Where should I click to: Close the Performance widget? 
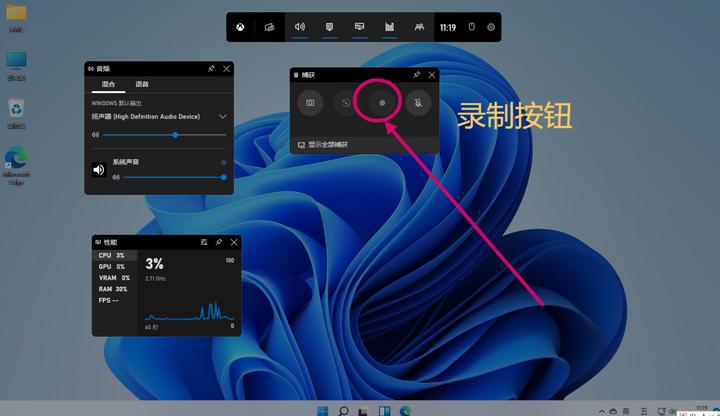click(x=234, y=242)
